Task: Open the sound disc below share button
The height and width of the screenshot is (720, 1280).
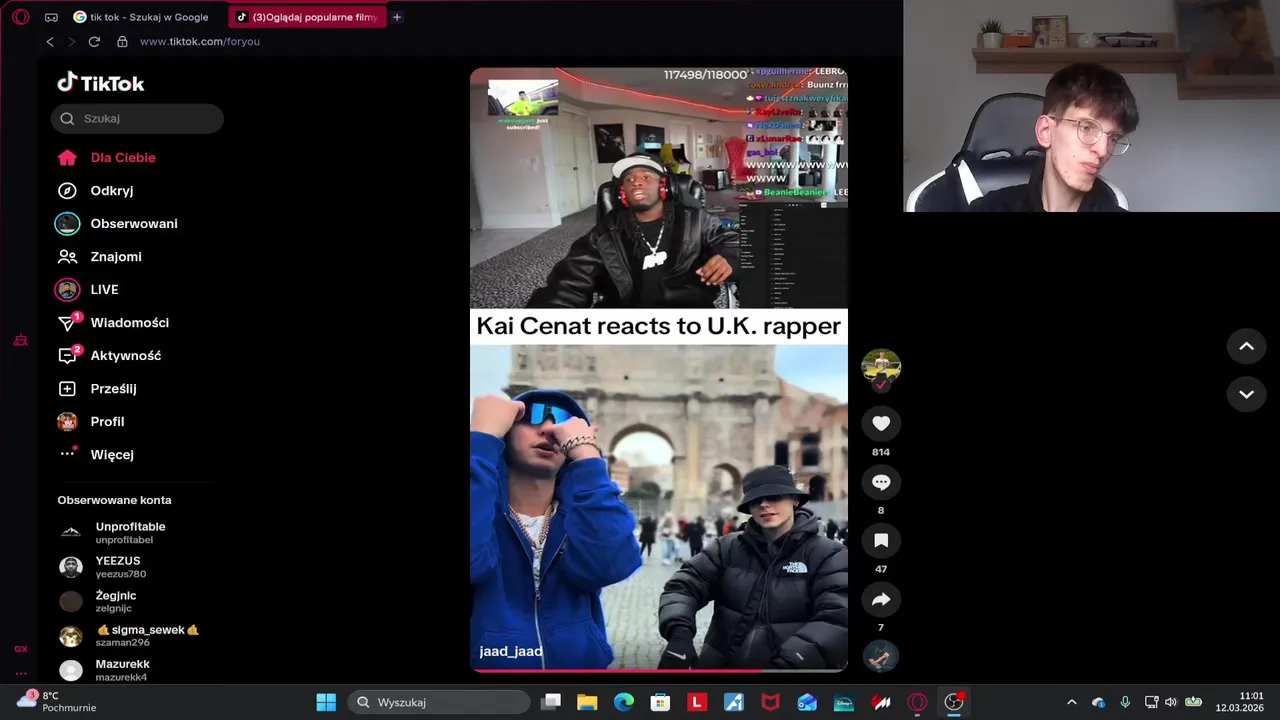Action: [881, 656]
